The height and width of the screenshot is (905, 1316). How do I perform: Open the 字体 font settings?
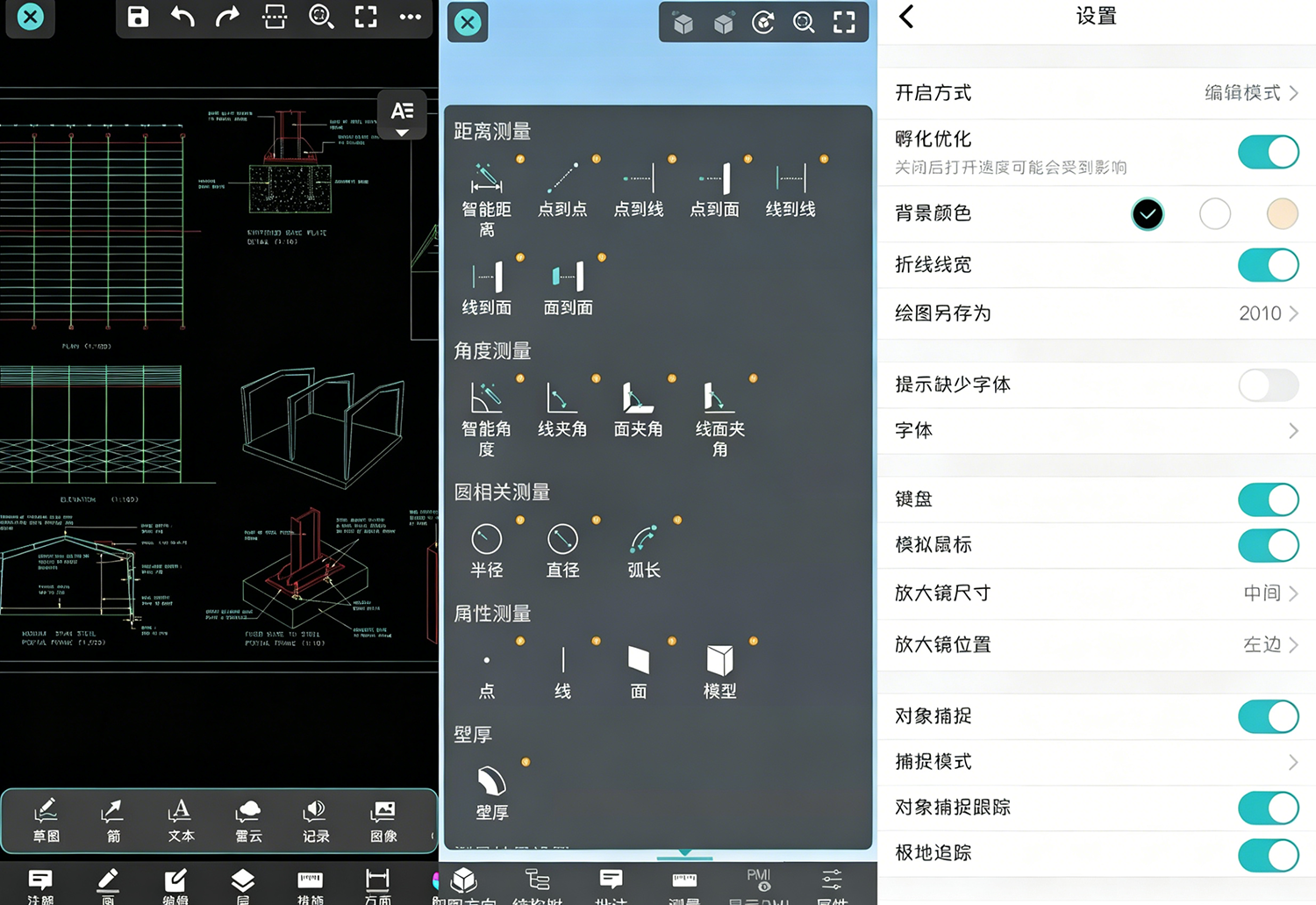tap(1097, 430)
